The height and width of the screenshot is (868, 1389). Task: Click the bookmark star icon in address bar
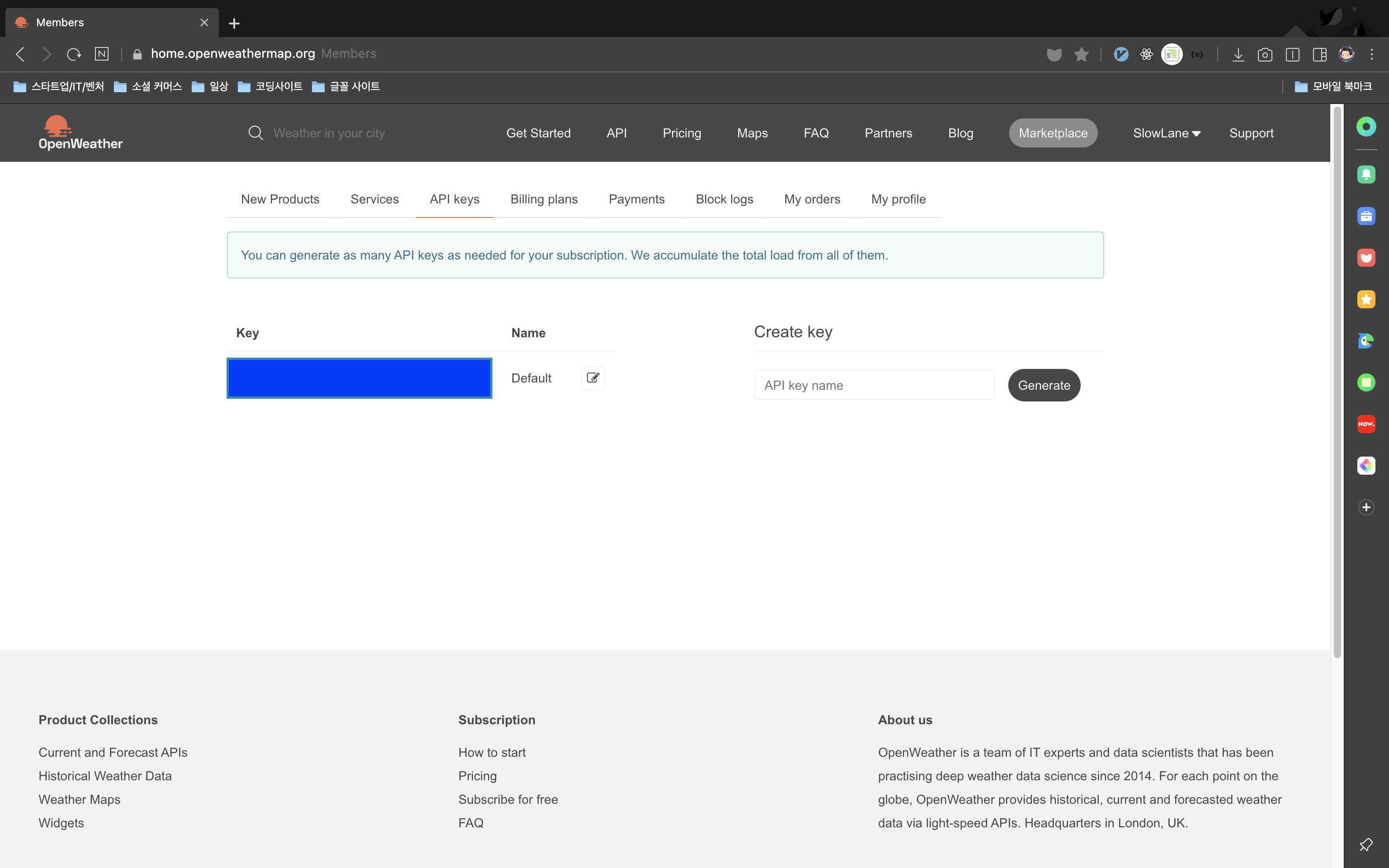coord(1082,55)
